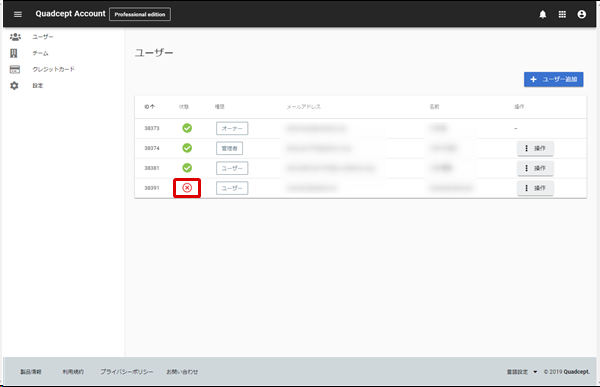Screen dimensions: 600x387
Task: Select ID cell 38374
Action: point(152,148)
